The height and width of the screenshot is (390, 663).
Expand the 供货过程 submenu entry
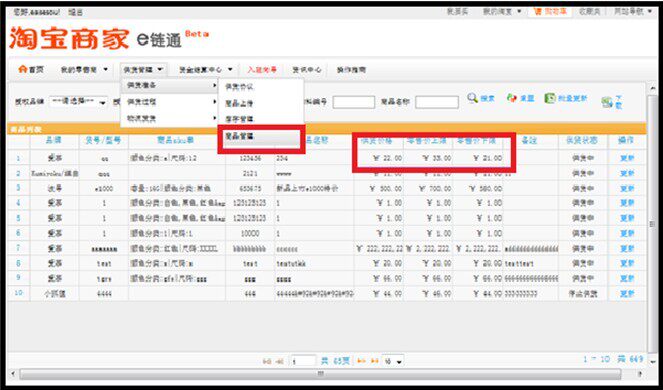tap(170, 102)
